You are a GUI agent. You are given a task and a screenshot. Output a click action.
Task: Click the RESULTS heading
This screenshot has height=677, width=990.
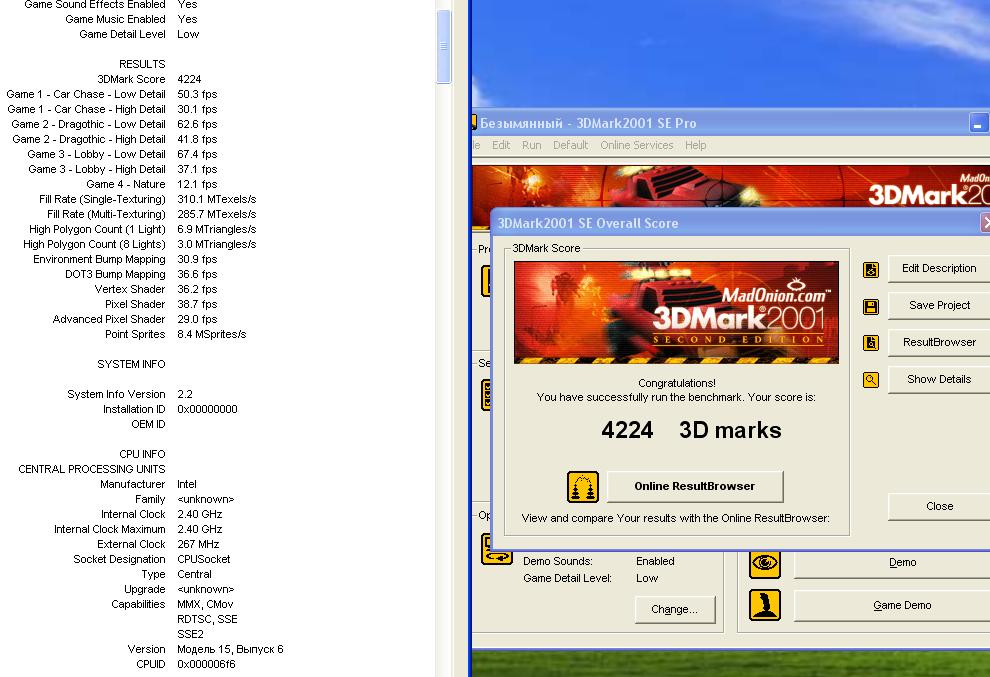click(x=142, y=64)
